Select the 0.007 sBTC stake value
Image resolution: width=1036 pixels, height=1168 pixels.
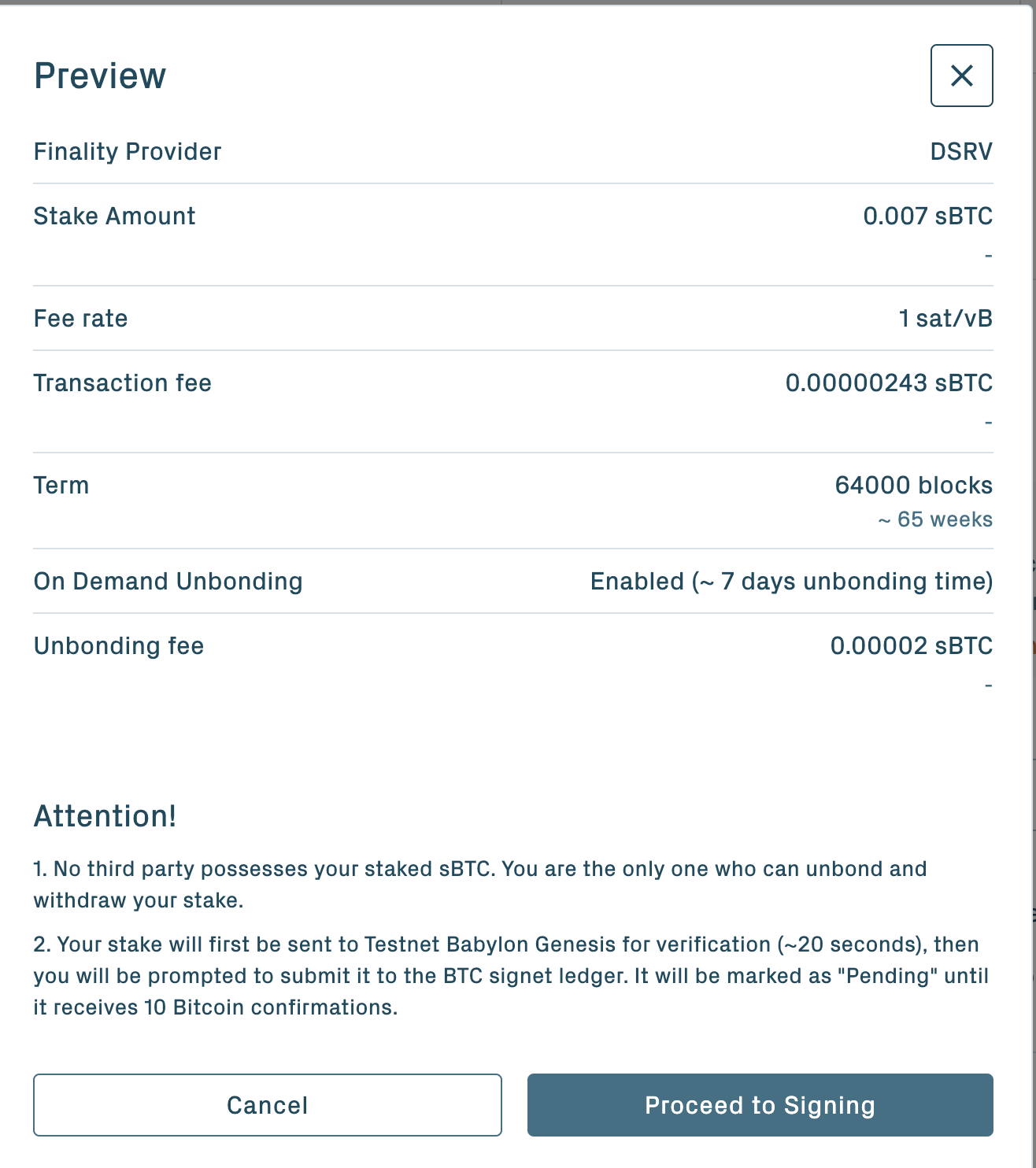(927, 216)
